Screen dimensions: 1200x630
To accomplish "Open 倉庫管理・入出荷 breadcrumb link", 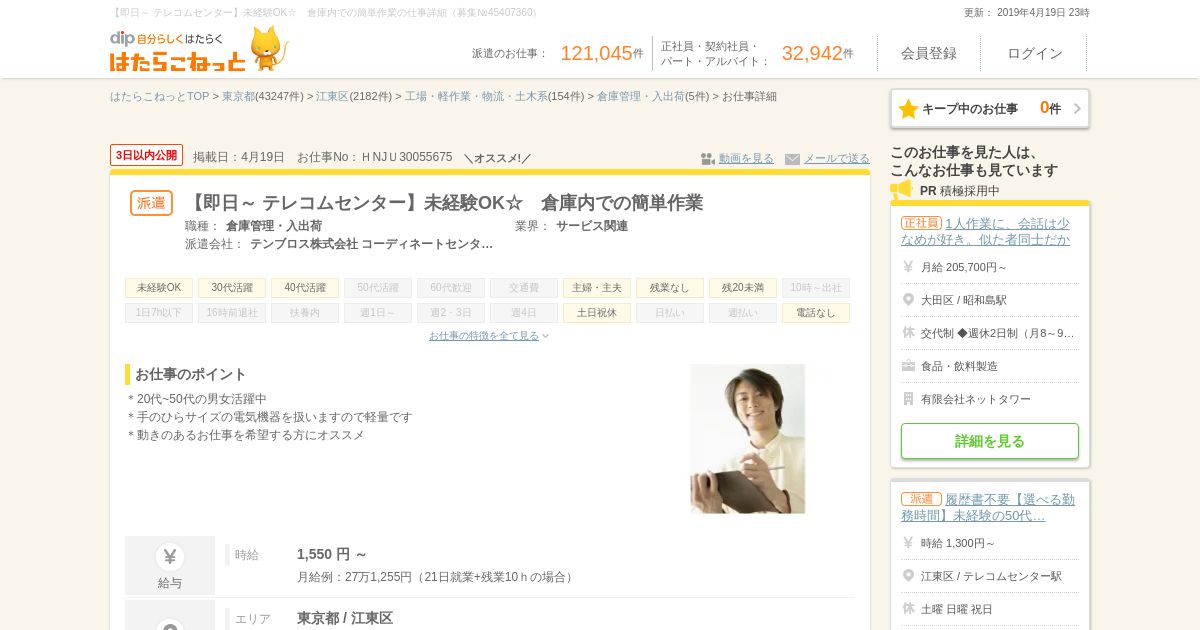I will point(641,97).
